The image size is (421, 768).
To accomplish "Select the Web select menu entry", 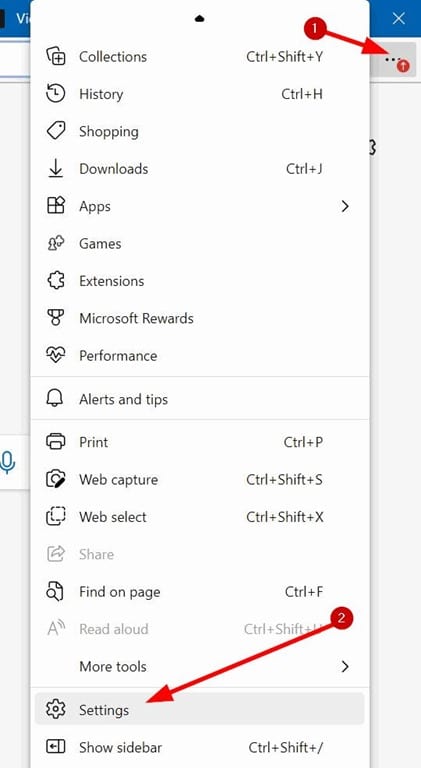I will (200, 517).
